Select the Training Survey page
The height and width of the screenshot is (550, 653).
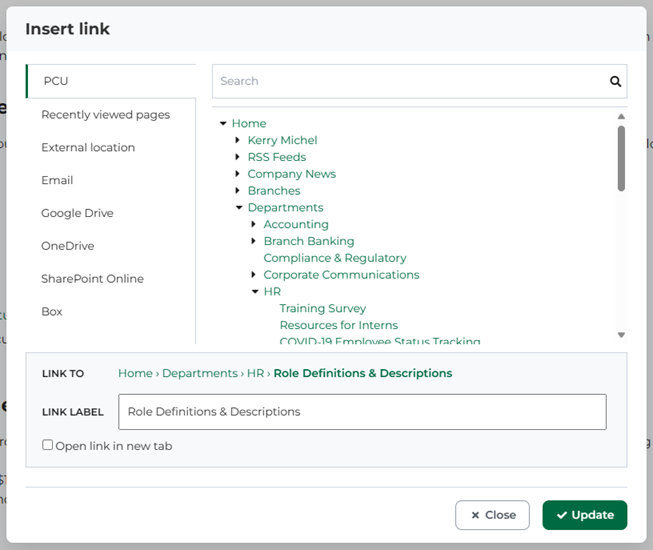pyautogui.click(x=323, y=309)
